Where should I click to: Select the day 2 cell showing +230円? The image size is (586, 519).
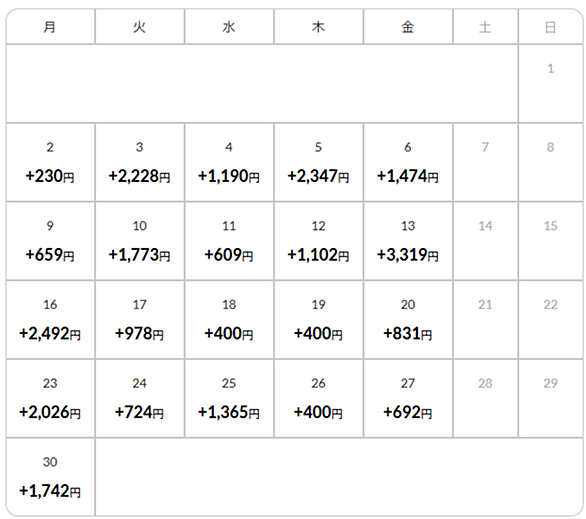[x=50, y=162]
